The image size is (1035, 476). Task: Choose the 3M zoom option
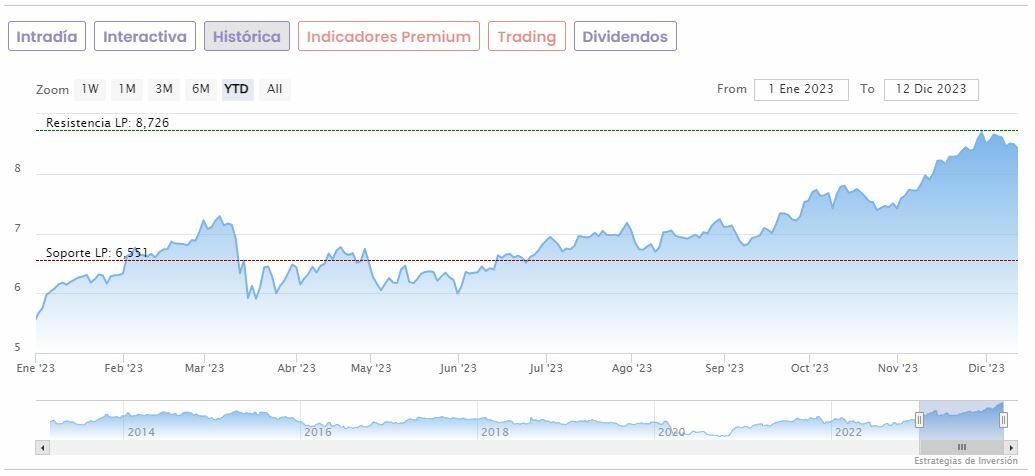pyautogui.click(x=164, y=89)
